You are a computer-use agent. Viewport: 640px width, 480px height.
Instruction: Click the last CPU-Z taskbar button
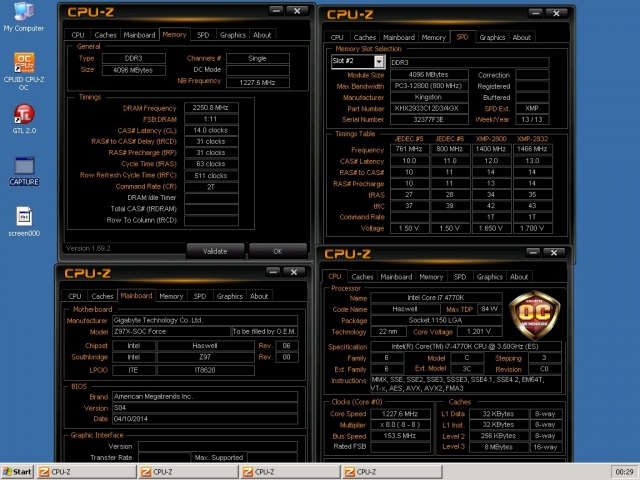click(x=350, y=471)
